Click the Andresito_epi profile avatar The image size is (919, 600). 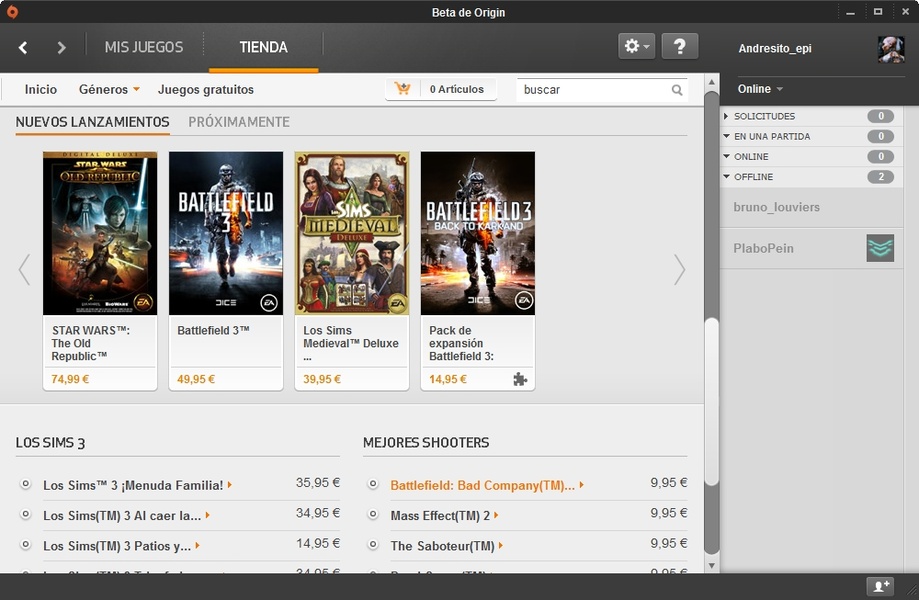point(890,49)
